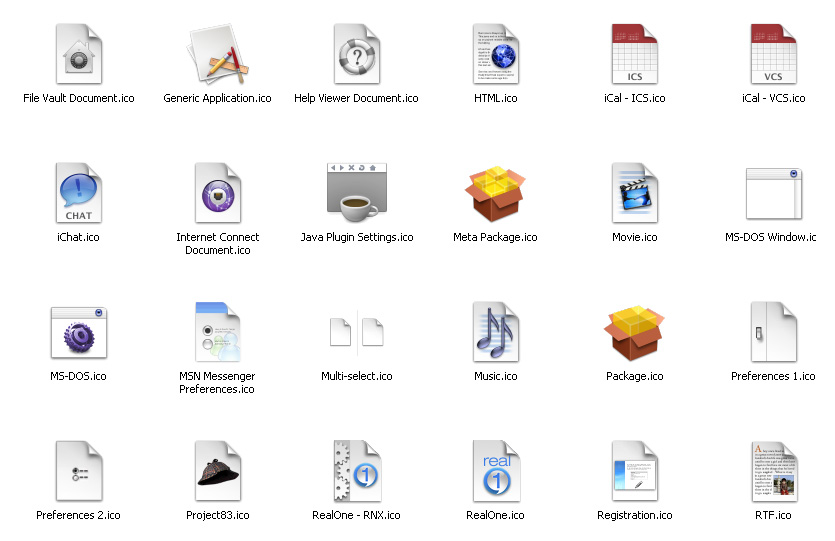Click the "MS-DOS Window.ico" file name text
The image size is (835, 541).
pos(771,237)
